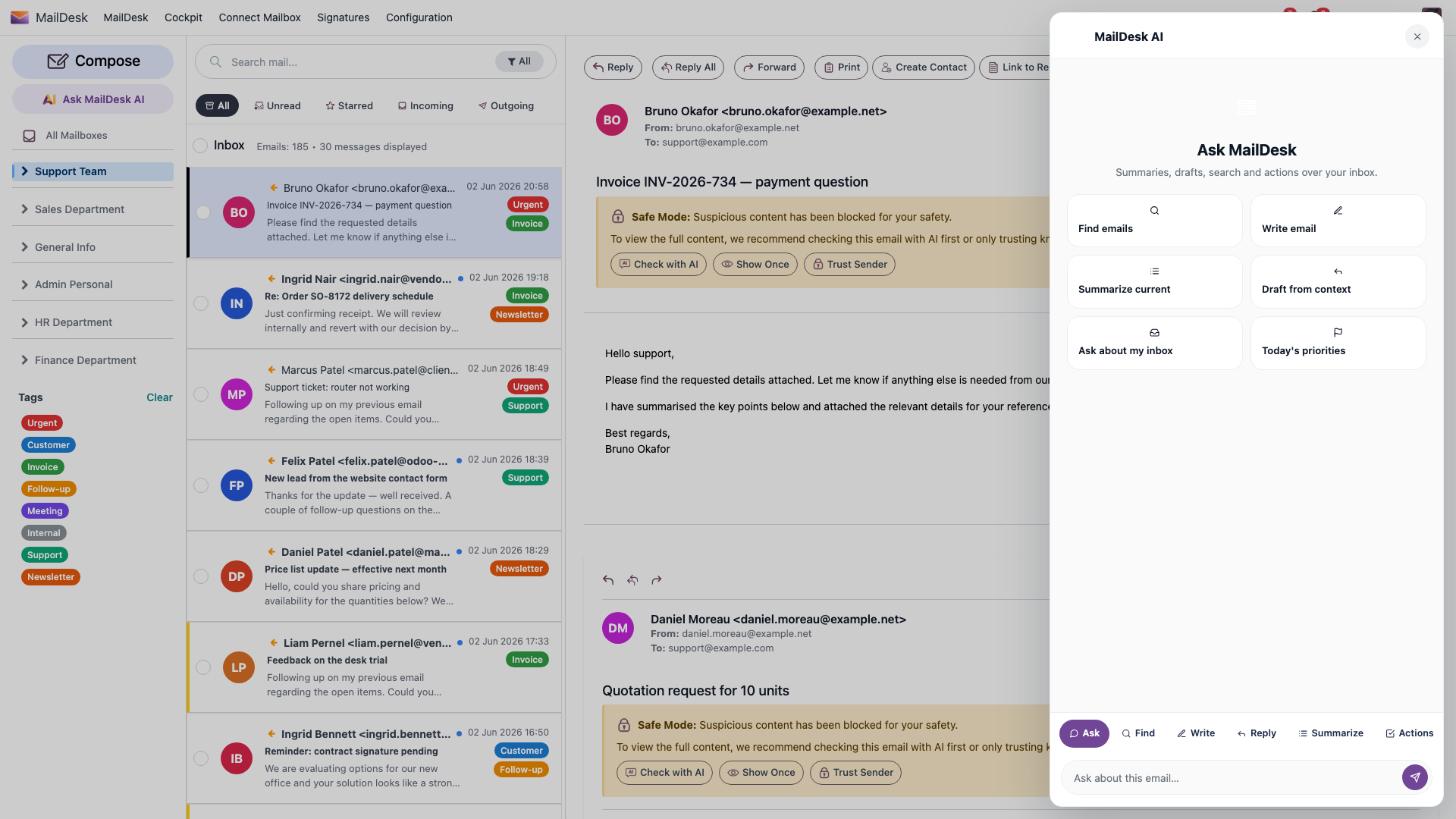Click the Compose button
The width and height of the screenshot is (1456, 819).
click(x=93, y=61)
